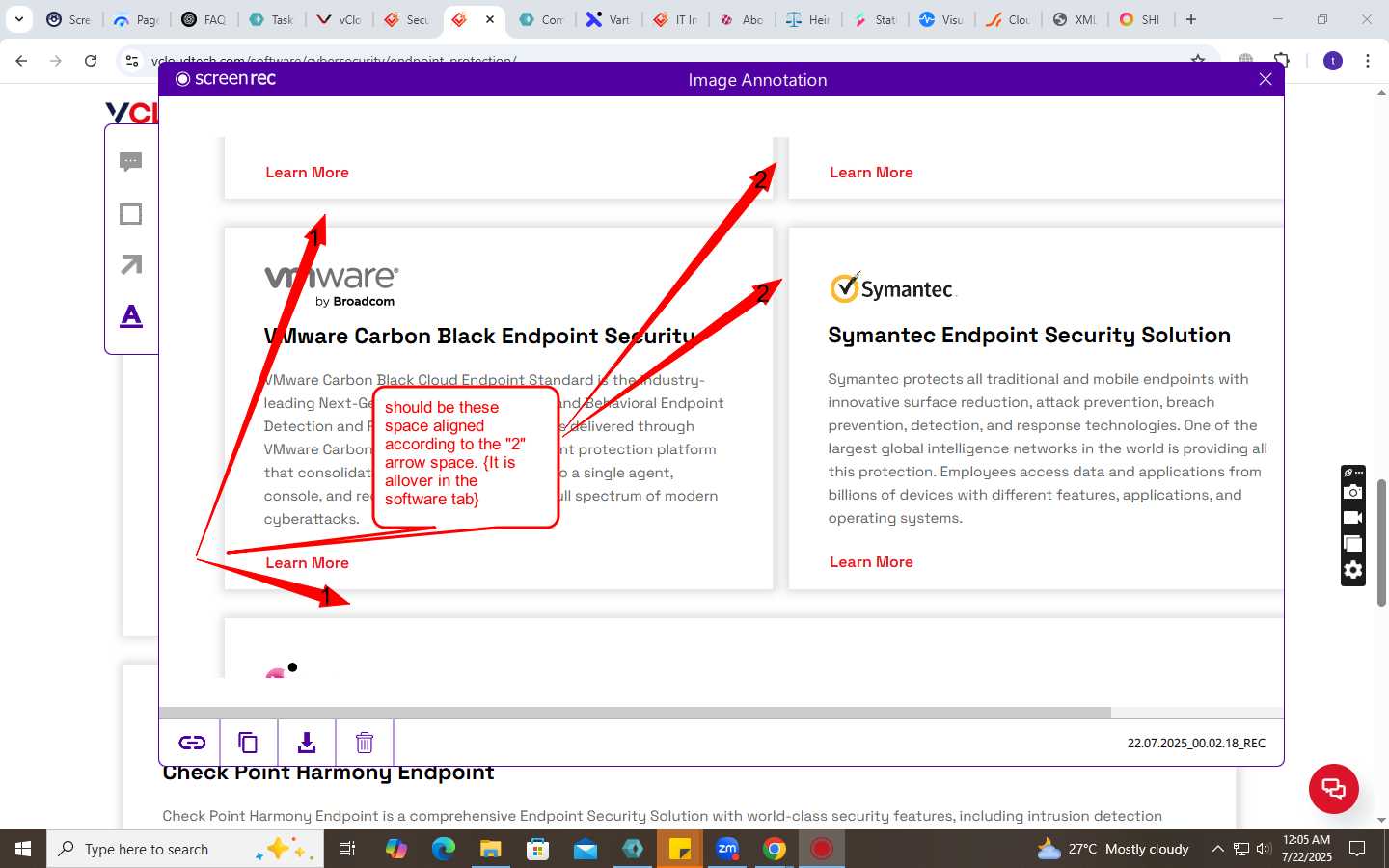Select the comment bubble annotation tool
The width and height of the screenshot is (1389, 868).
click(131, 162)
